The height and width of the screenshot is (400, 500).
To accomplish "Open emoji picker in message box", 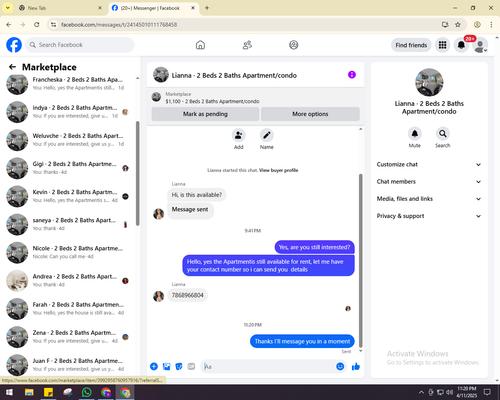I will (x=340, y=367).
